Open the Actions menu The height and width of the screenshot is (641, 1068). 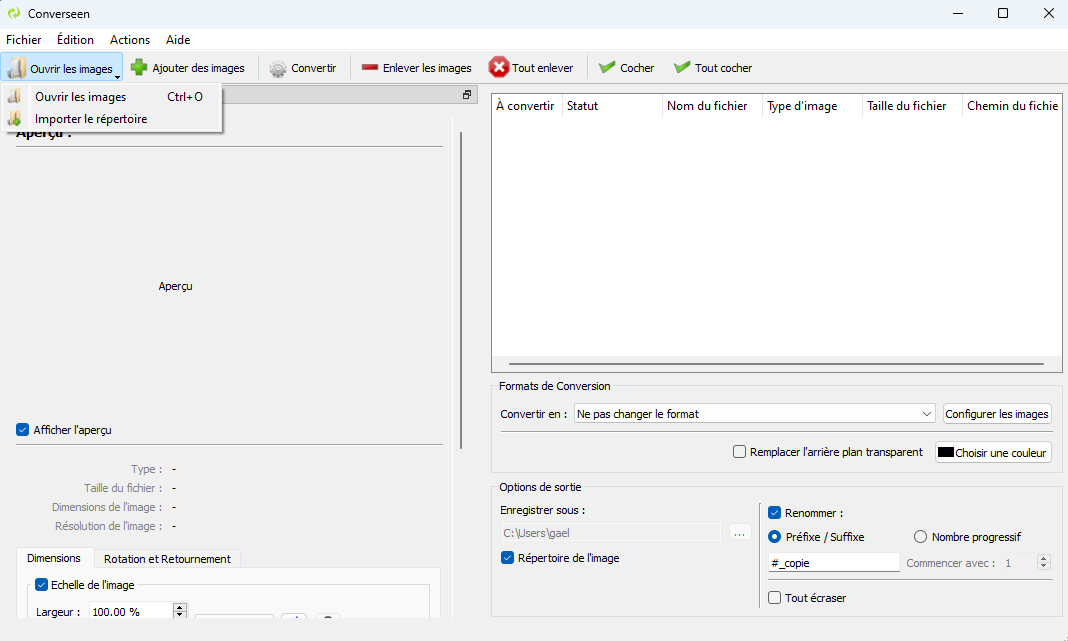(x=130, y=40)
